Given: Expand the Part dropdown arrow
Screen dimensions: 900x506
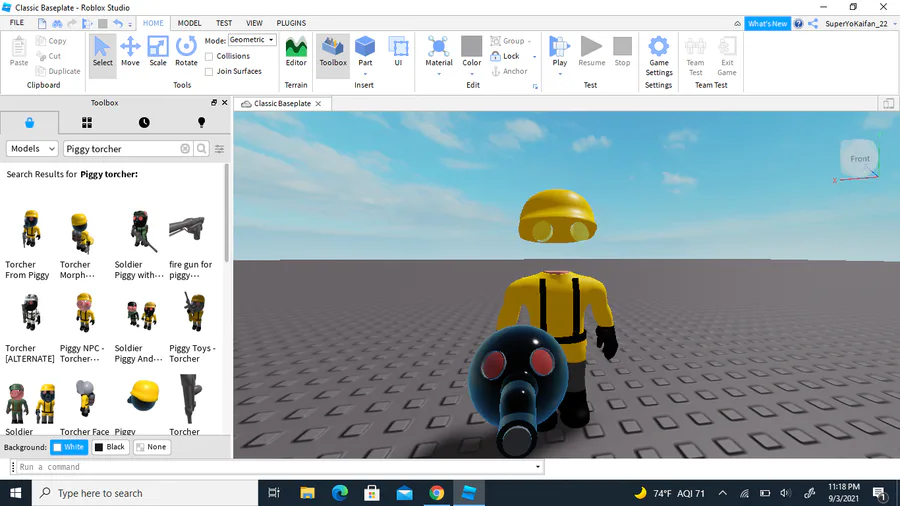Looking at the screenshot, I should (365, 74).
